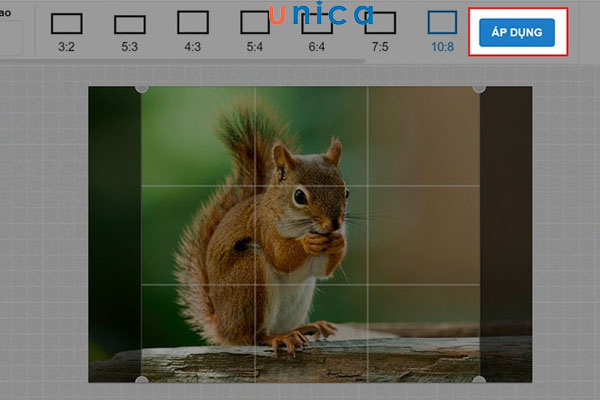Choose the 4:3 crop ratio
This screenshot has width=600, height=400.
[x=193, y=31]
